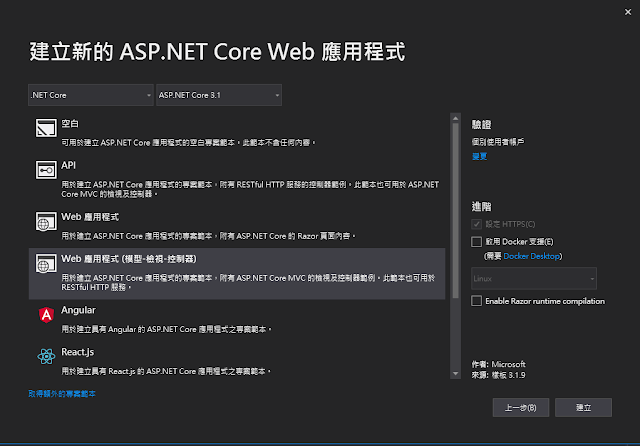Click the template list scrollbar thumb
The image size is (640, 446).
pyautogui.click(x=456, y=211)
